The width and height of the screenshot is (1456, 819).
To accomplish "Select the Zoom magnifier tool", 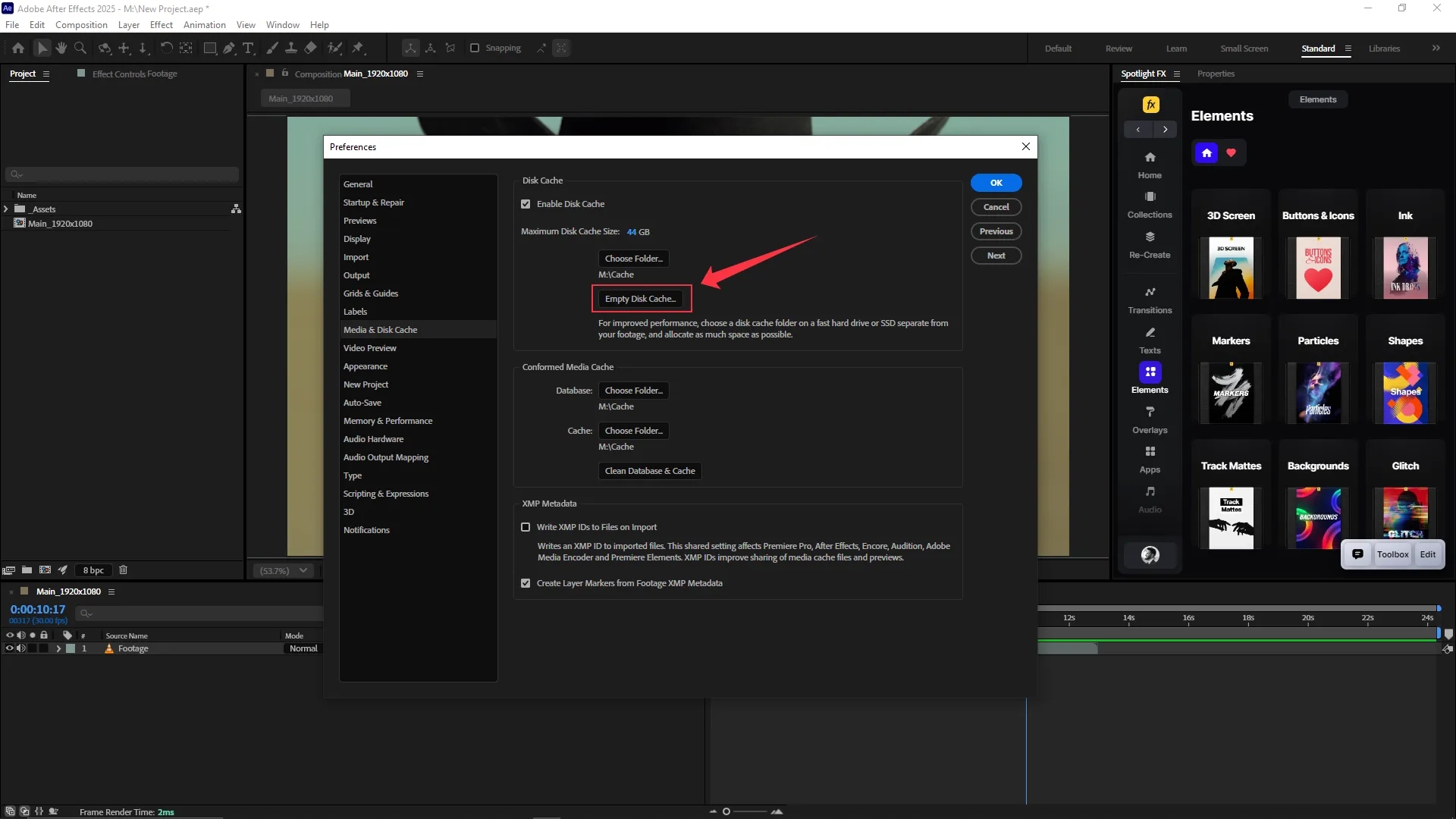I will click(80, 48).
